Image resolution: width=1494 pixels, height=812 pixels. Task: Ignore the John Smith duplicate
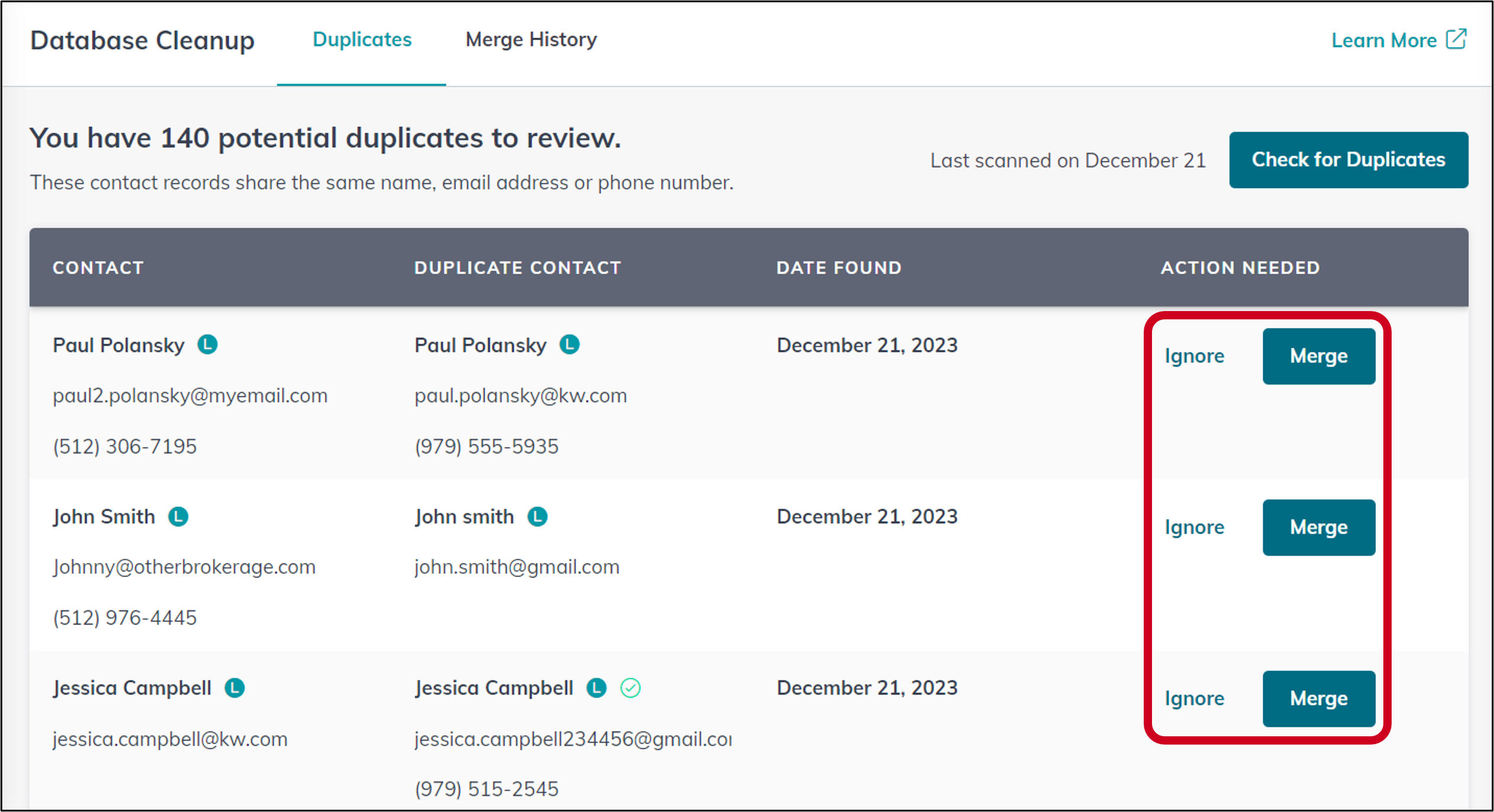point(1194,527)
